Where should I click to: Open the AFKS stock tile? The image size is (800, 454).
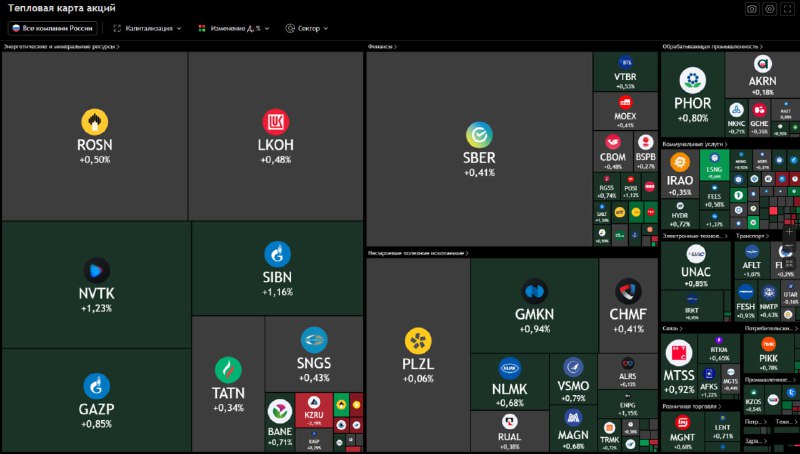click(x=709, y=381)
